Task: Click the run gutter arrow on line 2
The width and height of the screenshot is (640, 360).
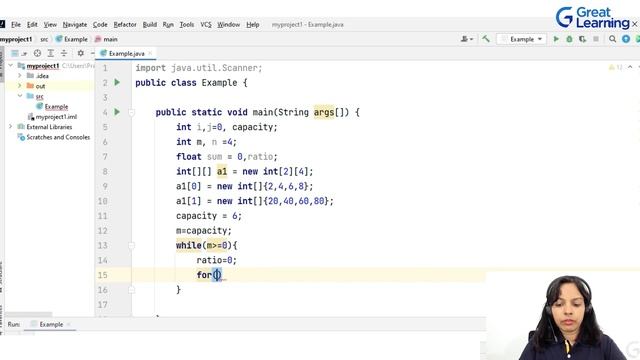Action: click(x=117, y=82)
